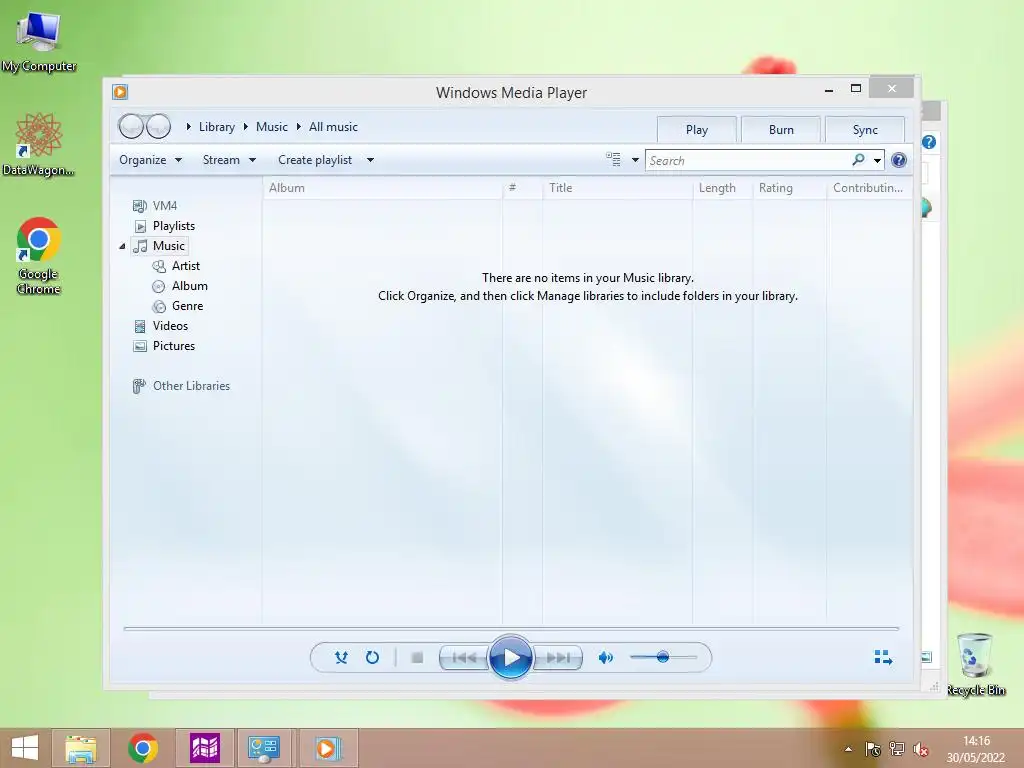Sort by the # column header

(522, 187)
